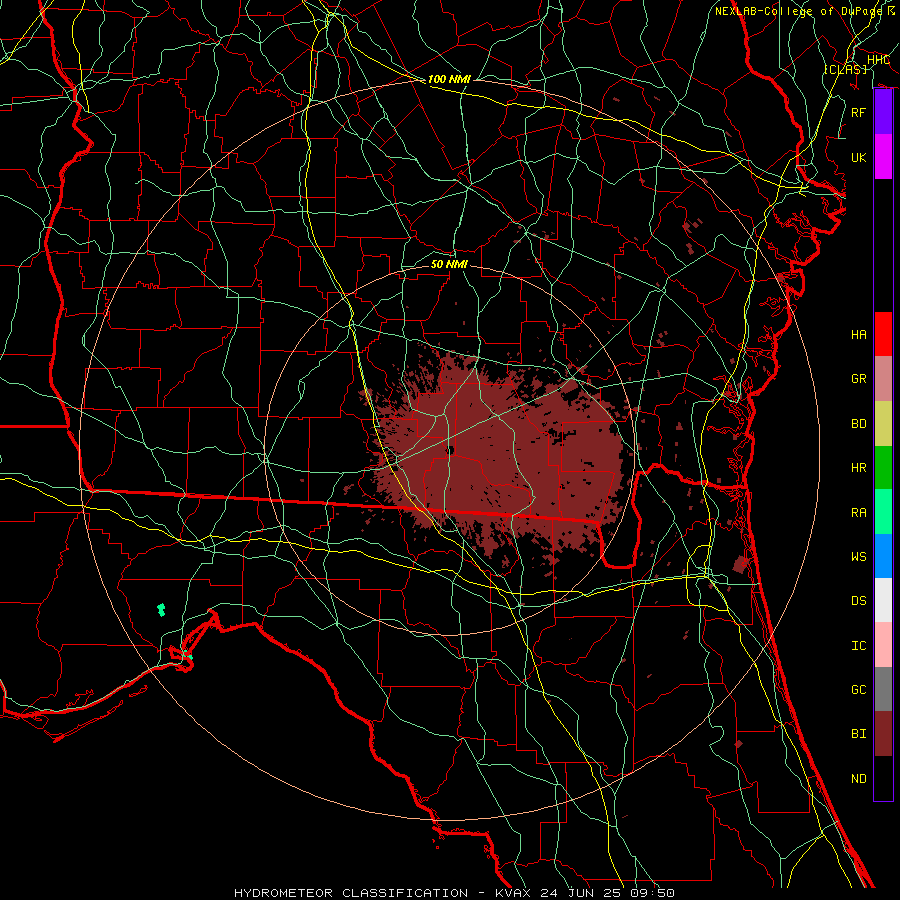The image size is (900, 900).
Task: Pick the white DS legend swatch
Action: [x=883, y=600]
